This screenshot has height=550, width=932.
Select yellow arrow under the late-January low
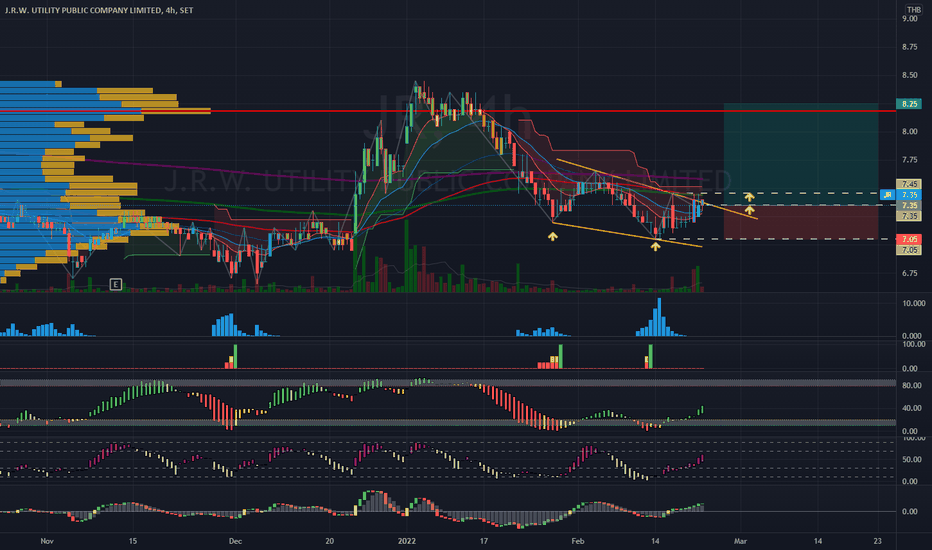pos(553,237)
